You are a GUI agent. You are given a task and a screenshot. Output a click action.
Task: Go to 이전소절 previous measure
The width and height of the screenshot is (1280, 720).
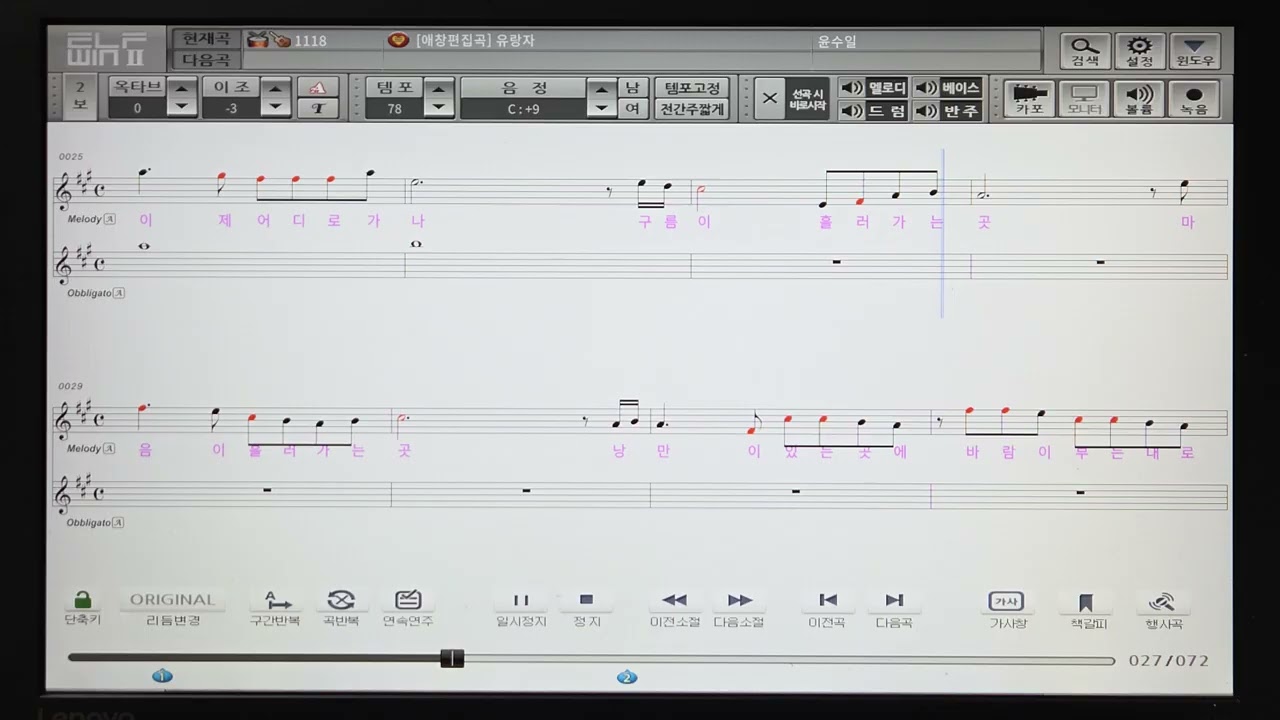[675, 607]
